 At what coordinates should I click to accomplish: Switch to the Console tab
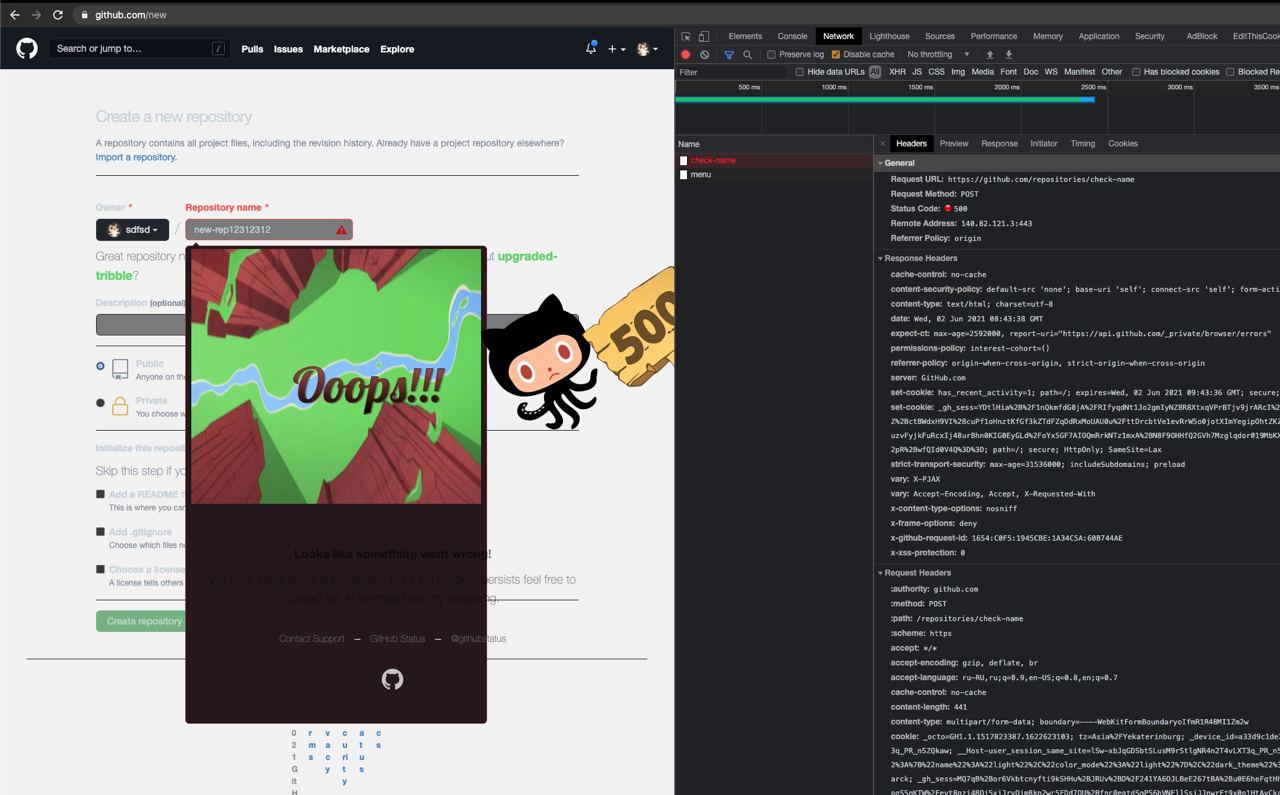click(793, 36)
